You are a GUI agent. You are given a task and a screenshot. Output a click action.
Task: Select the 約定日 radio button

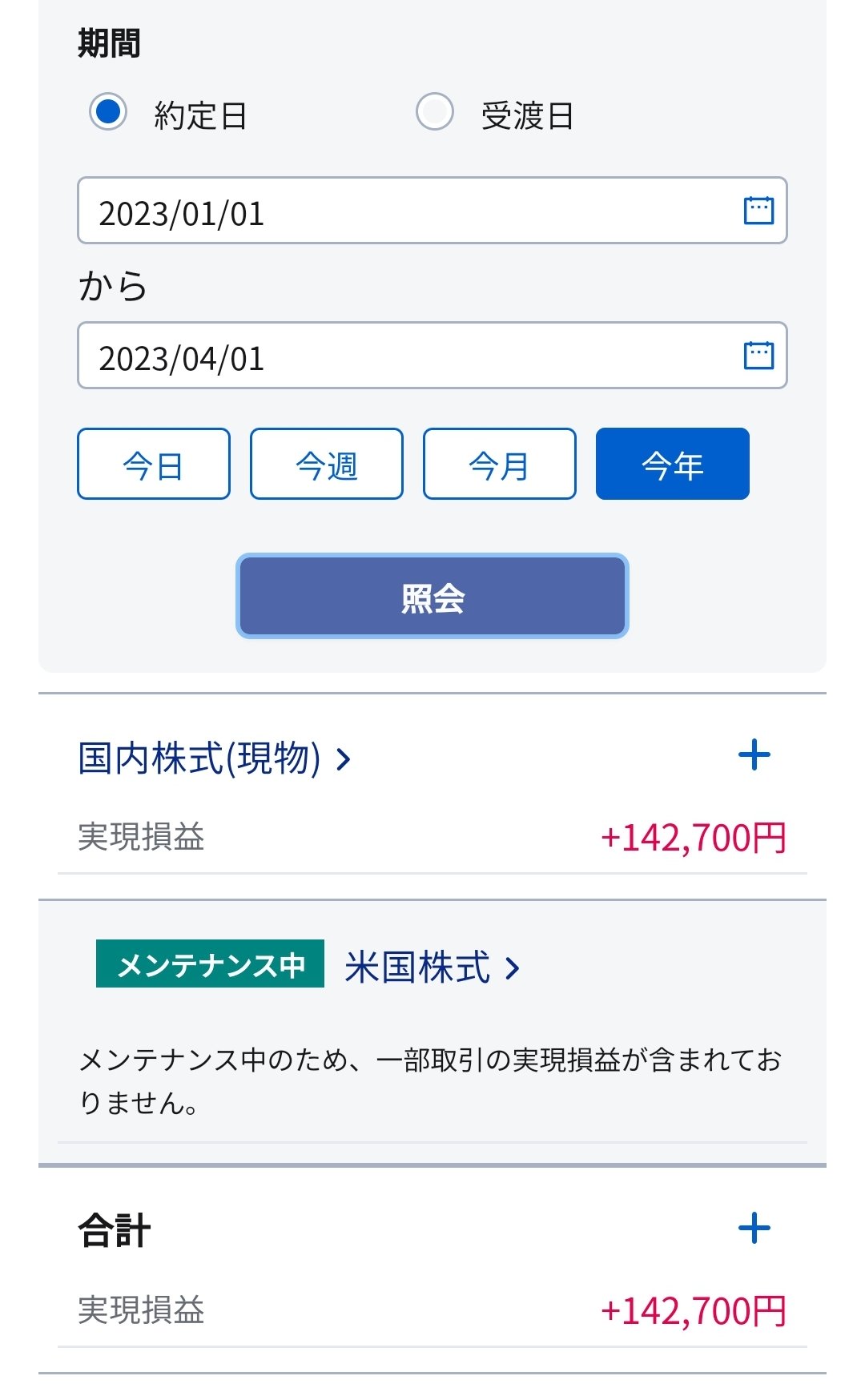[108, 111]
